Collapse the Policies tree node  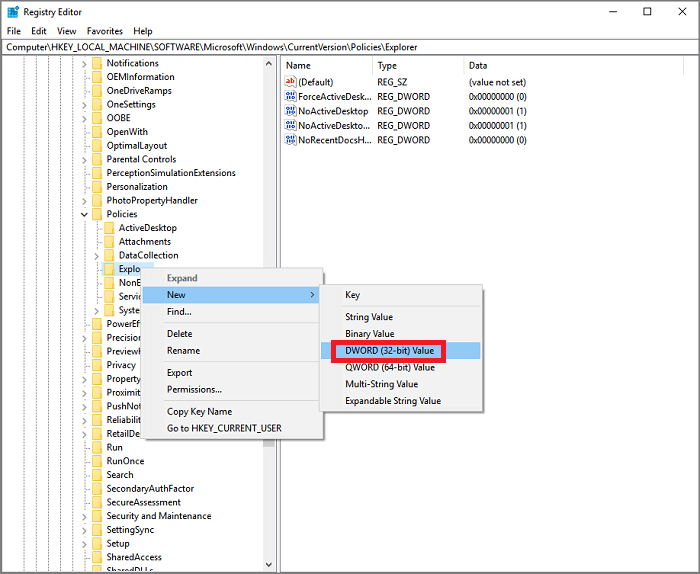(x=84, y=214)
